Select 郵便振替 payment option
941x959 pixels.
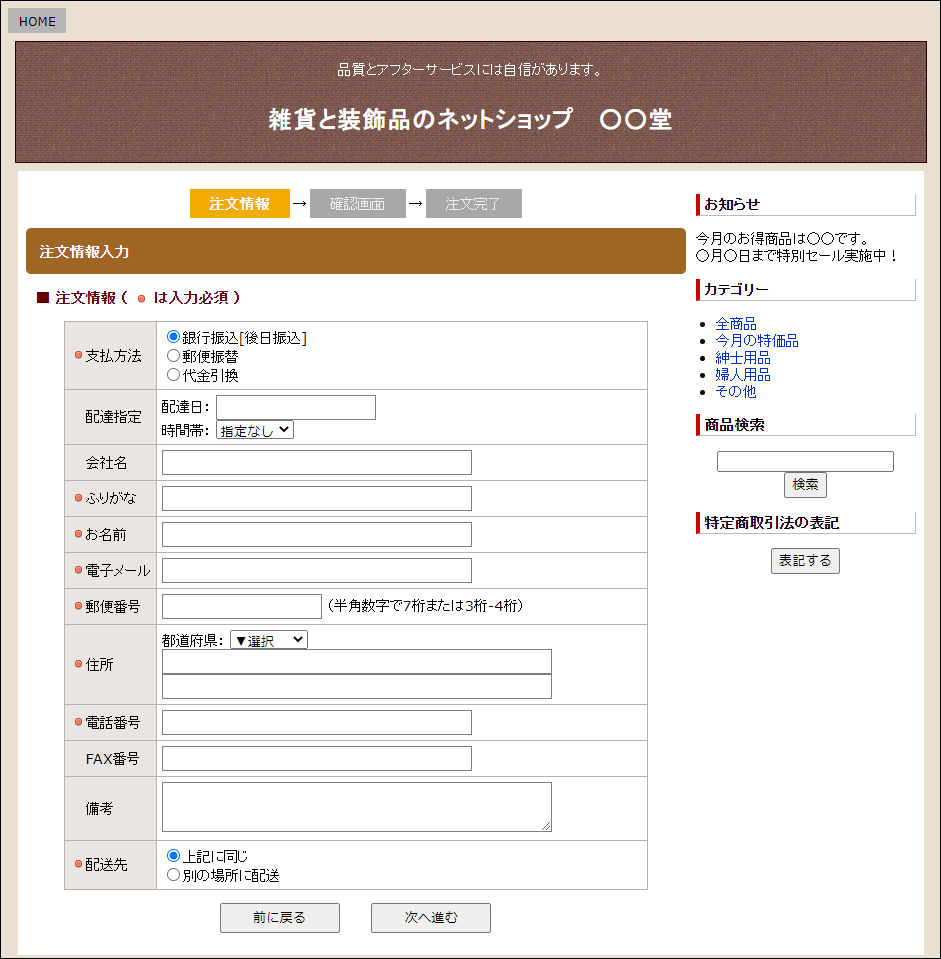pos(173,356)
